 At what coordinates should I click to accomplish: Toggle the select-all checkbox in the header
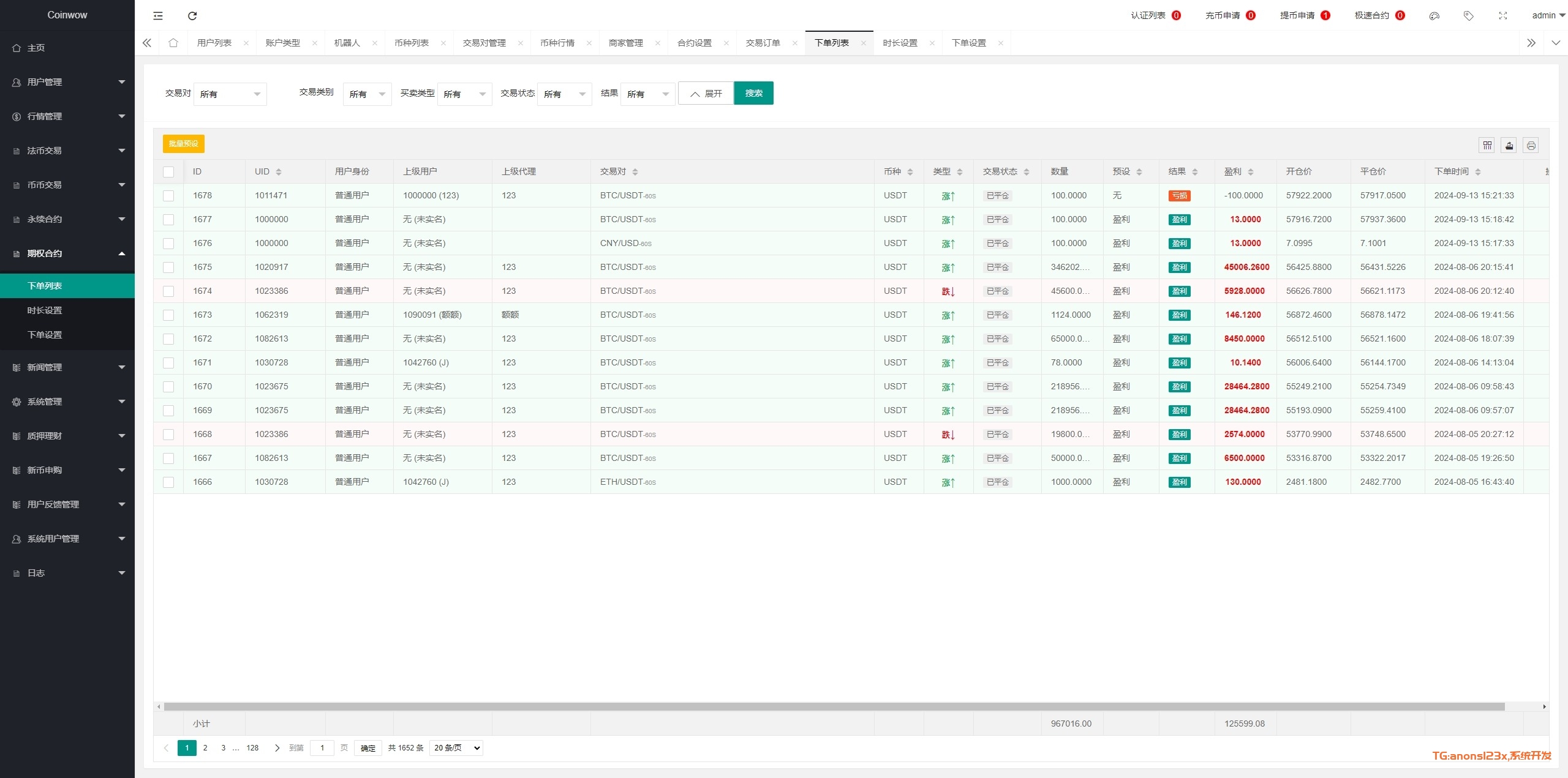168,172
